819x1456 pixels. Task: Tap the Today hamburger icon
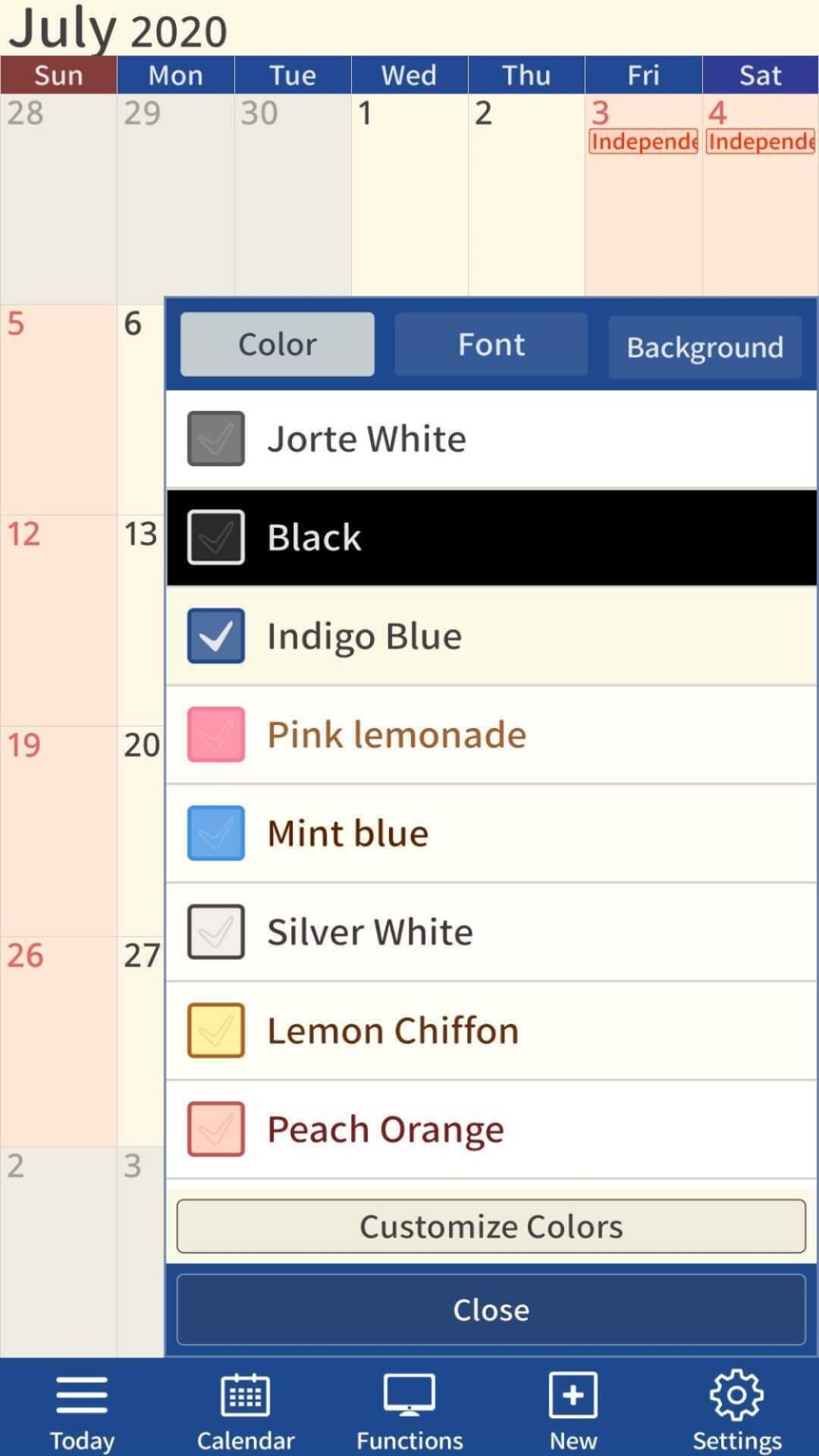coord(81,1395)
